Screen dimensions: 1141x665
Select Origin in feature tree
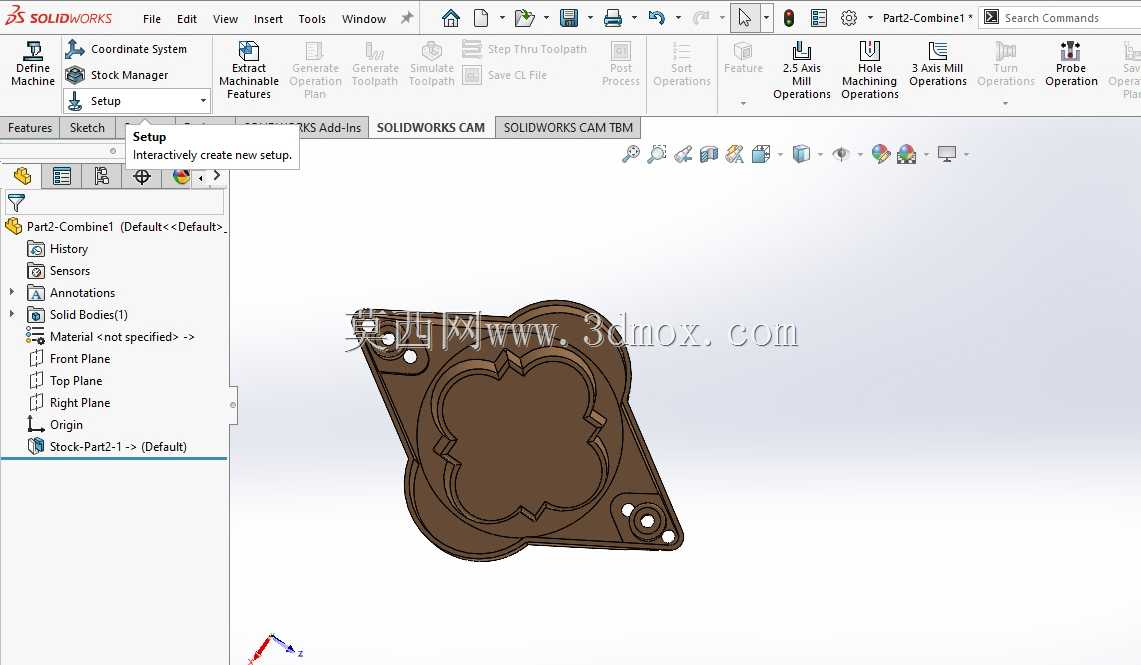[x=66, y=424]
